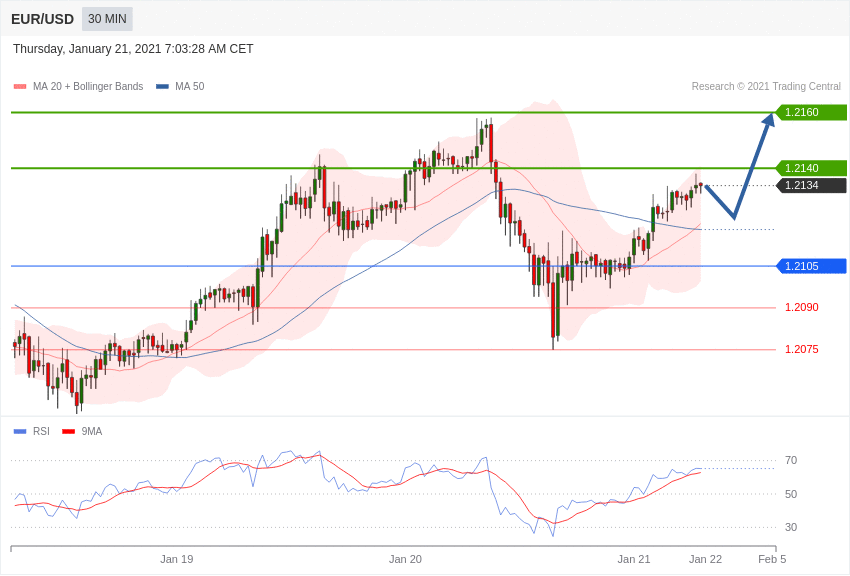Click the MA 50 legend color swatch
The height and width of the screenshot is (576, 850).
(162, 87)
